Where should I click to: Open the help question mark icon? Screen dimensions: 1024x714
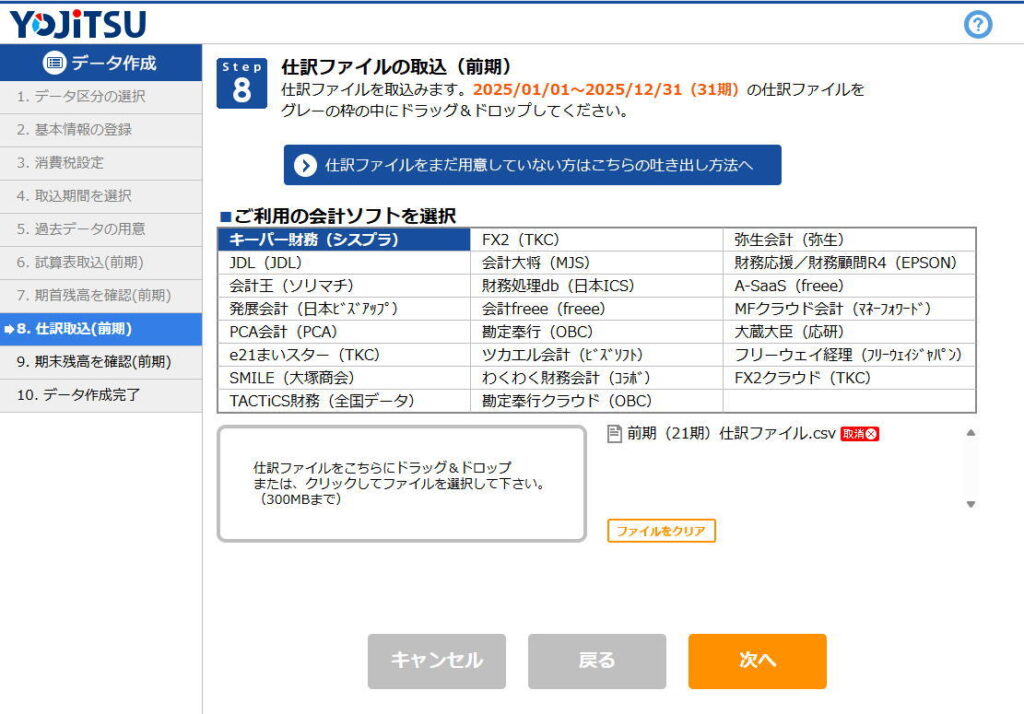(x=977, y=25)
